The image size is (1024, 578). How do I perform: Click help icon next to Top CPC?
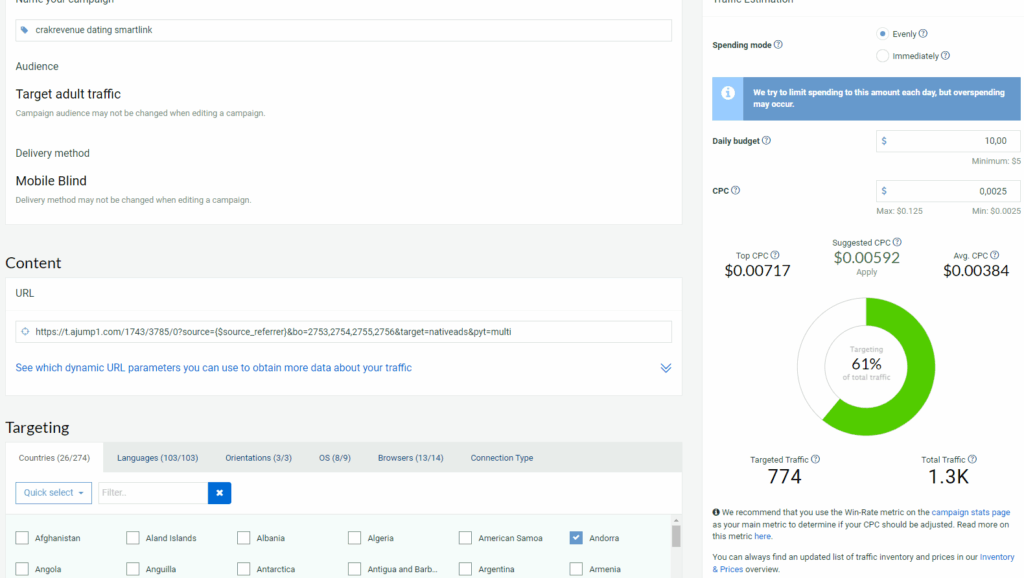click(x=775, y=256)
